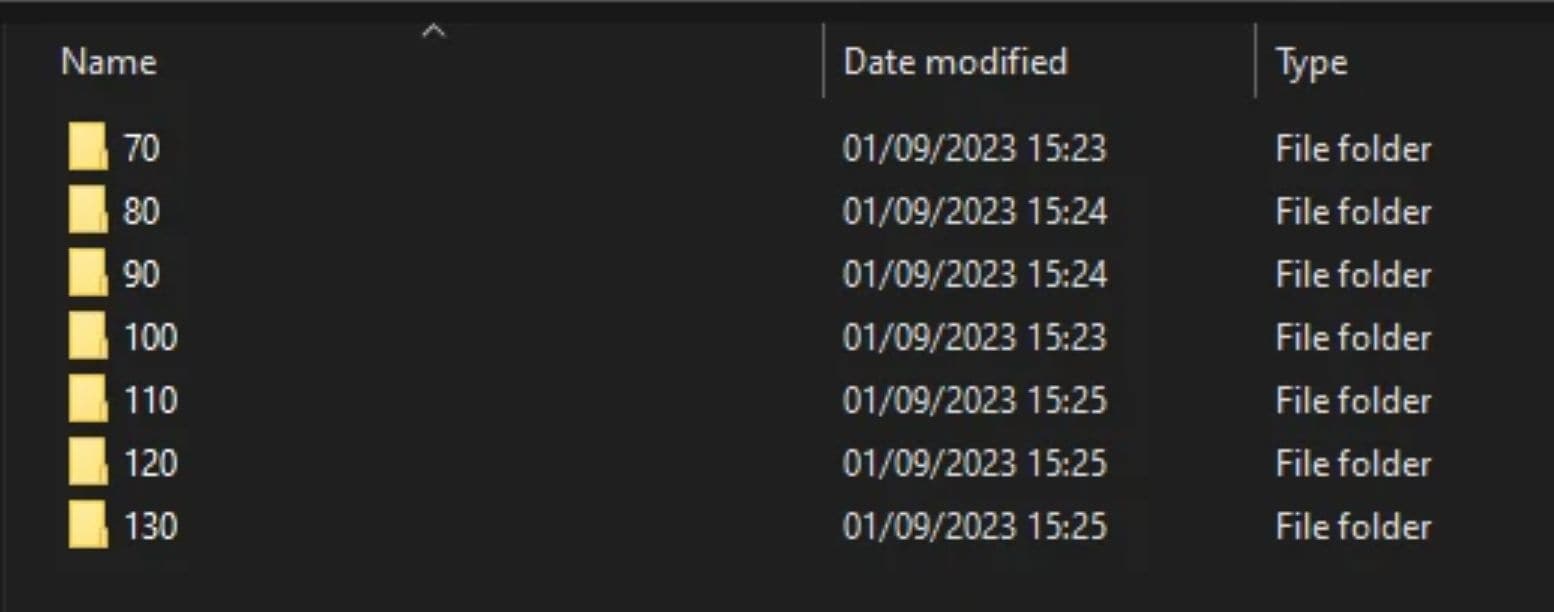Select the folder icon for 80

[88, 211]
